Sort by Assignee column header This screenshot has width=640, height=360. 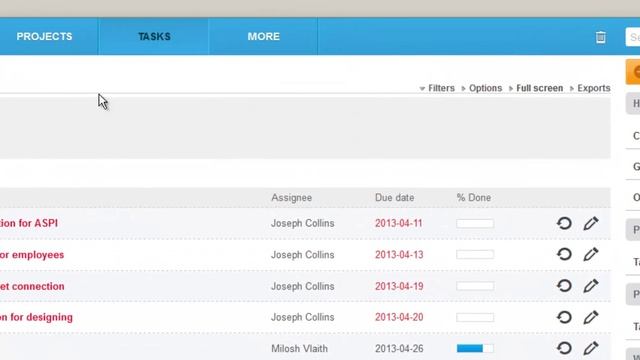[291, 198]
